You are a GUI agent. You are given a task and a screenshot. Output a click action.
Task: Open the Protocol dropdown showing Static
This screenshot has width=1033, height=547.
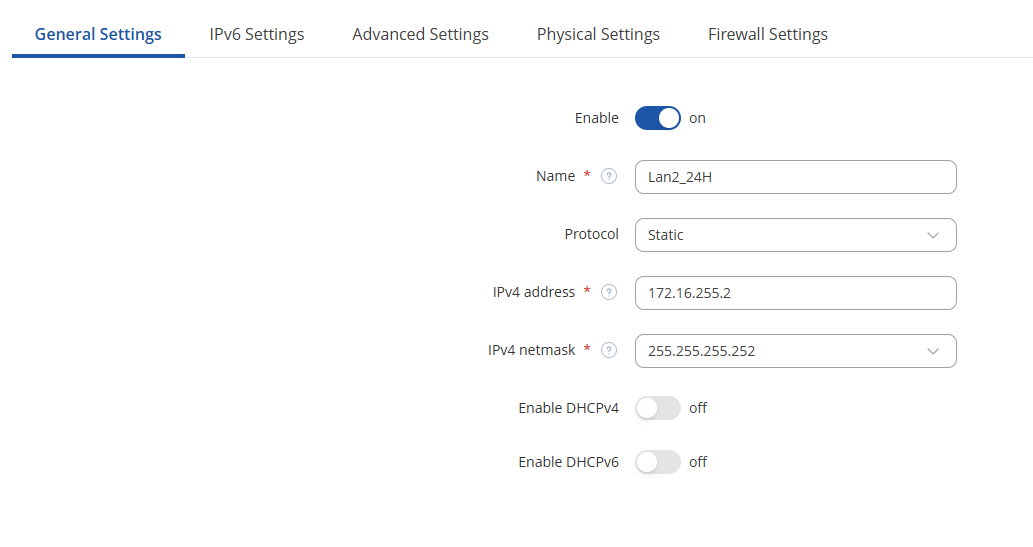coord(795,235)
